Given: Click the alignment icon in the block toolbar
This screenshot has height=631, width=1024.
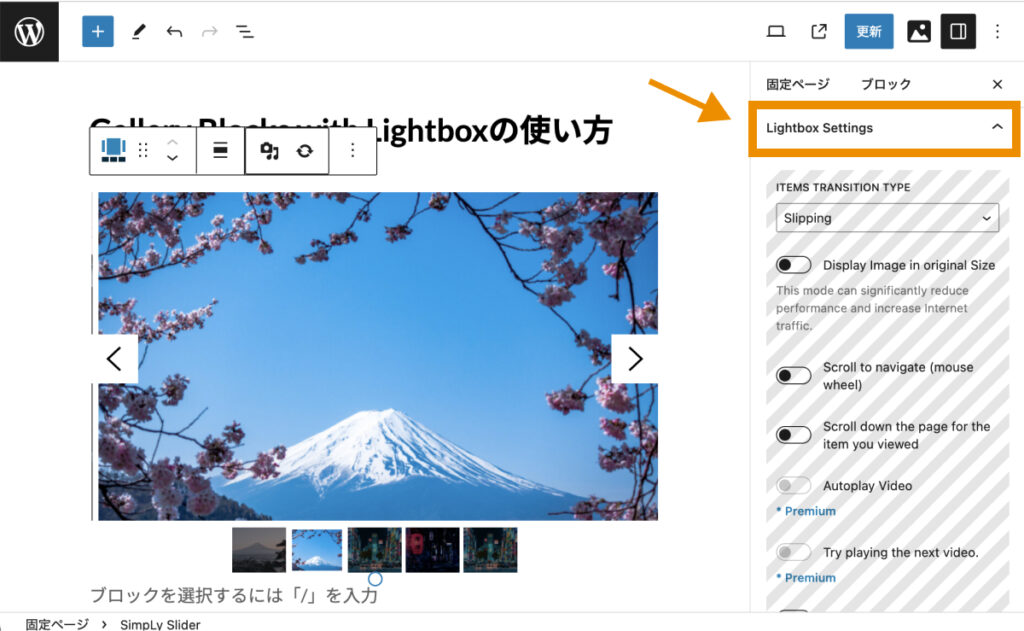Looking at the screenshot, I should click(220, 150).
